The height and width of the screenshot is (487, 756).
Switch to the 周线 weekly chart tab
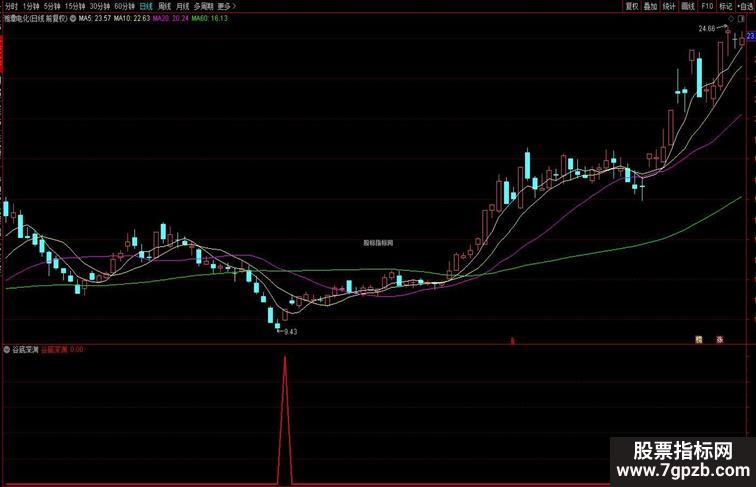(164, 6)
